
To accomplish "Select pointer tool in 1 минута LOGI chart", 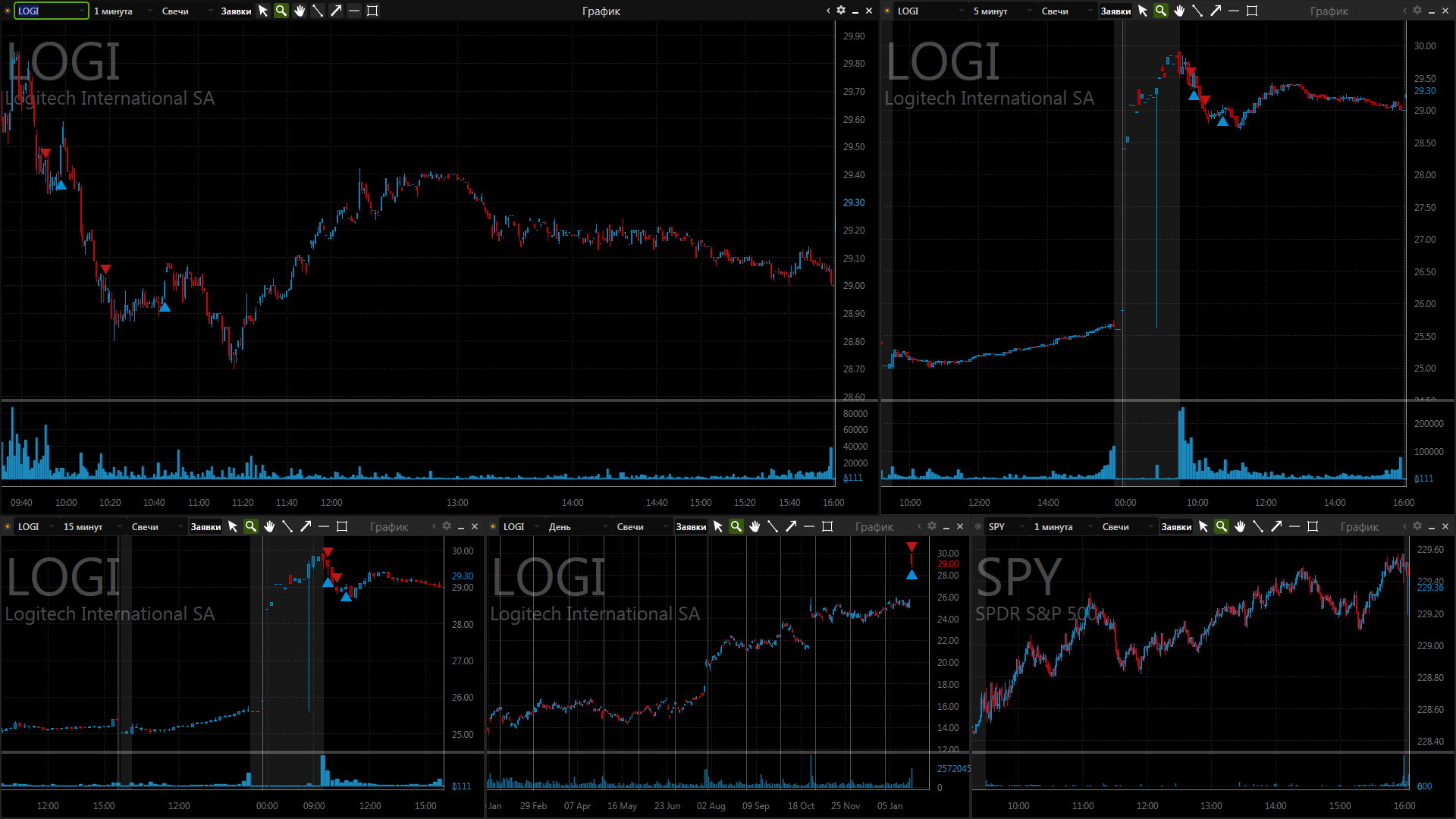I will click(263, 11).
